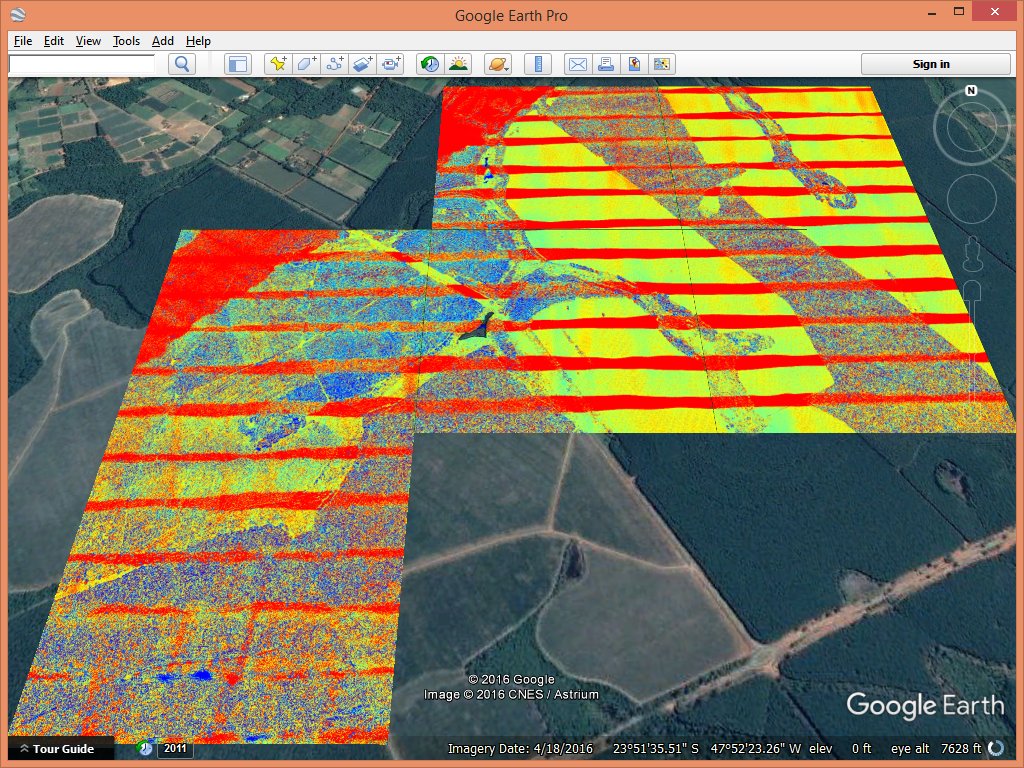Open the Tools menu

[x=126, y=41]
